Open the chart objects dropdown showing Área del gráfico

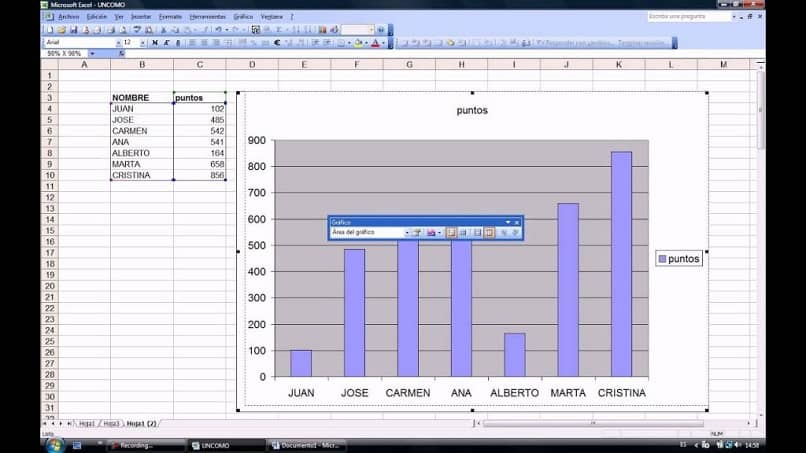[406, 232]
